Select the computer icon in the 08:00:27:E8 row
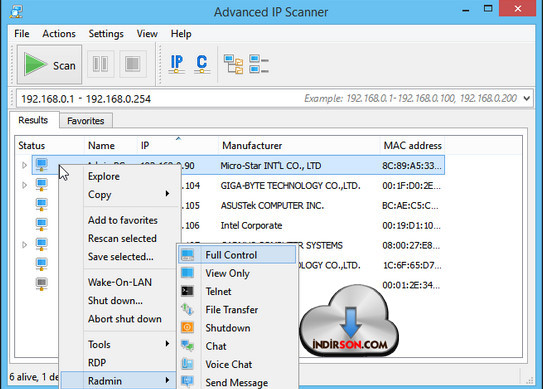543x389 pixels. pyautogui.click(x=42, y=245)
